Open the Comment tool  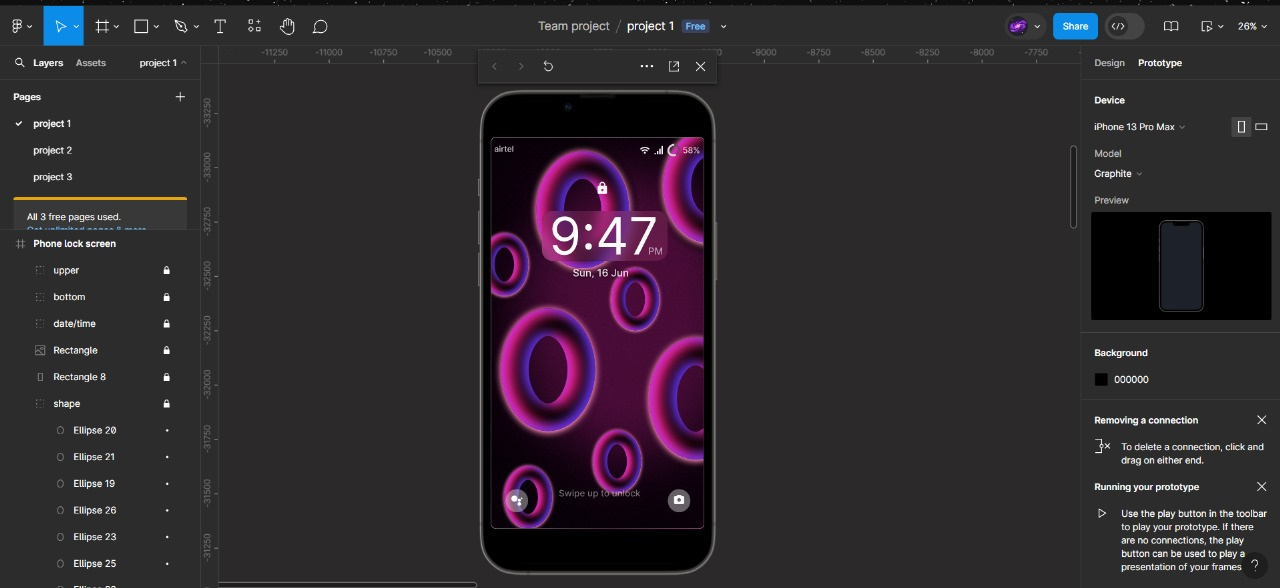[320, 26]
